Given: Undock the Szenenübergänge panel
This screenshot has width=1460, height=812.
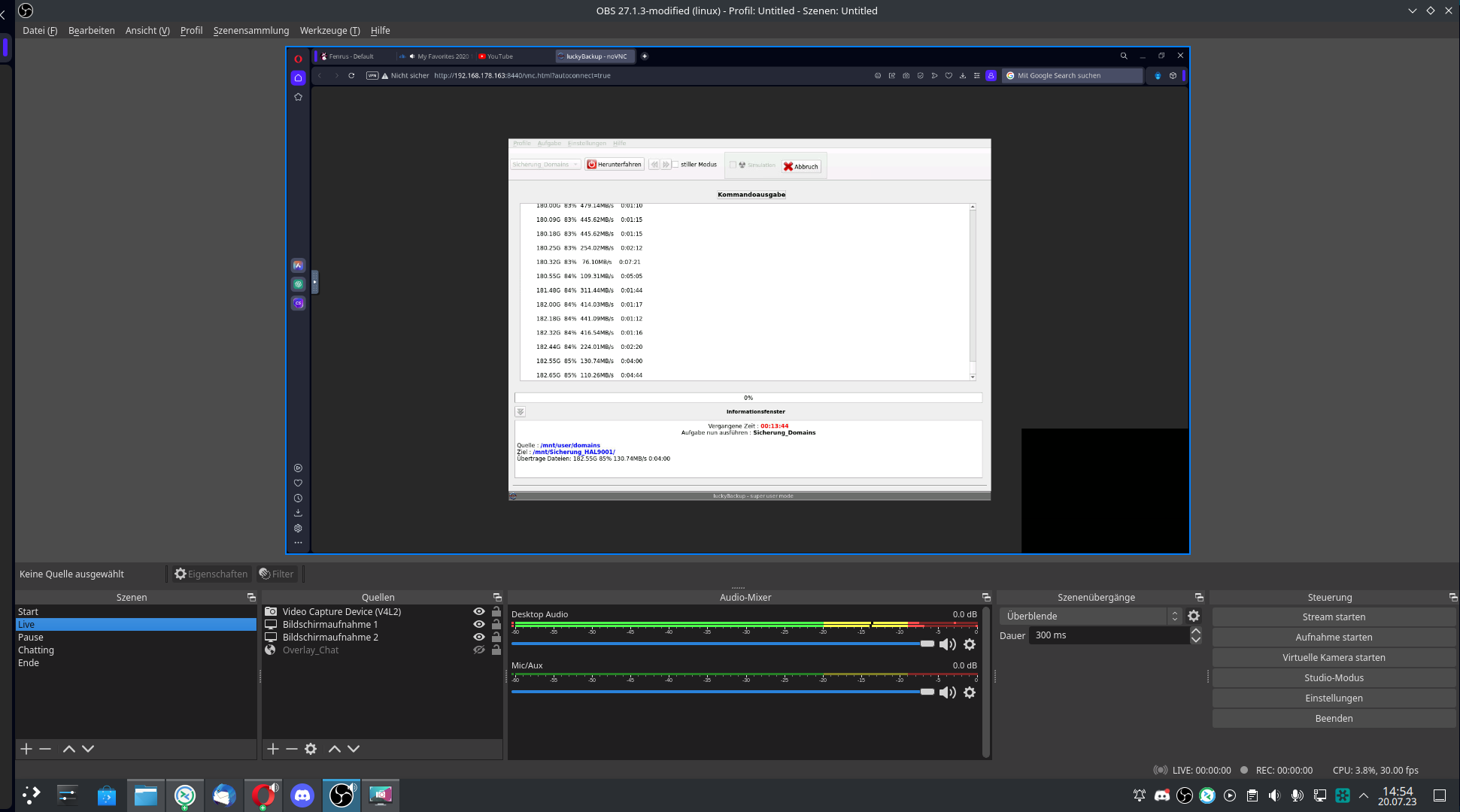Looking at the screenshot, I should pyautogui.click(x=1199, y=597).
